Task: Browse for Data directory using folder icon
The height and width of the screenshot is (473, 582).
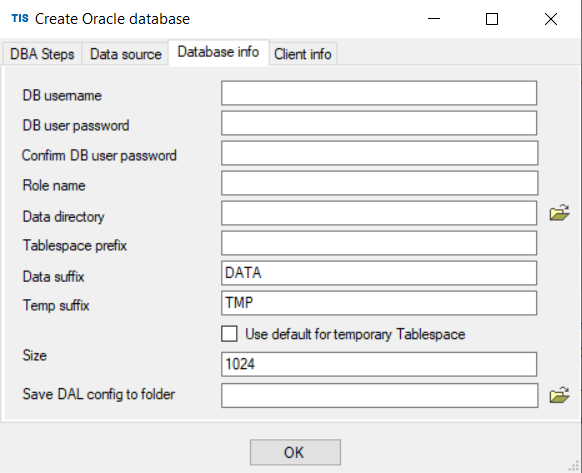Action: point(559,212)
